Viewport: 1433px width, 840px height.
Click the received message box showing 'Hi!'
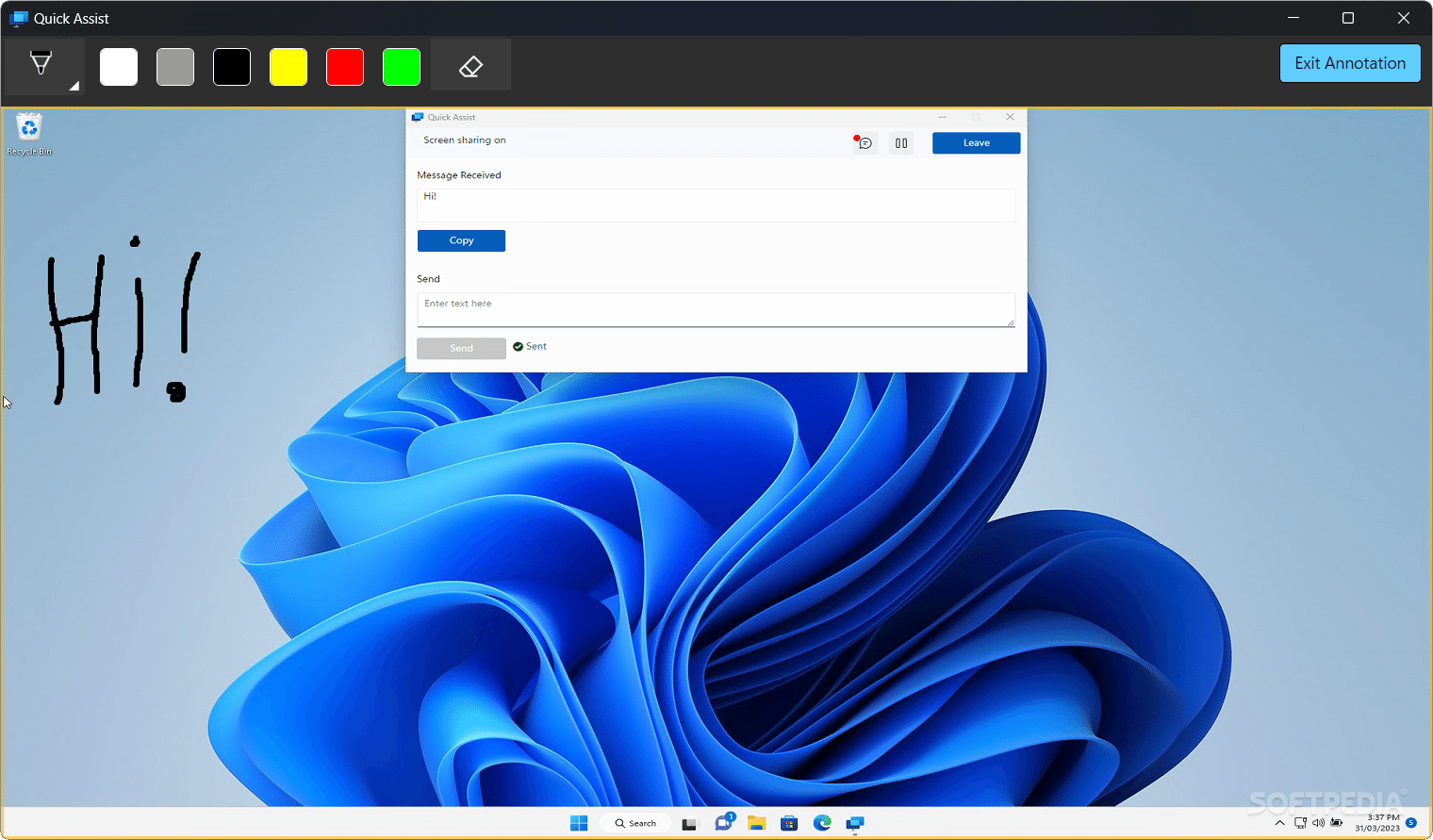pyautogui.click(x=716, y=205)
